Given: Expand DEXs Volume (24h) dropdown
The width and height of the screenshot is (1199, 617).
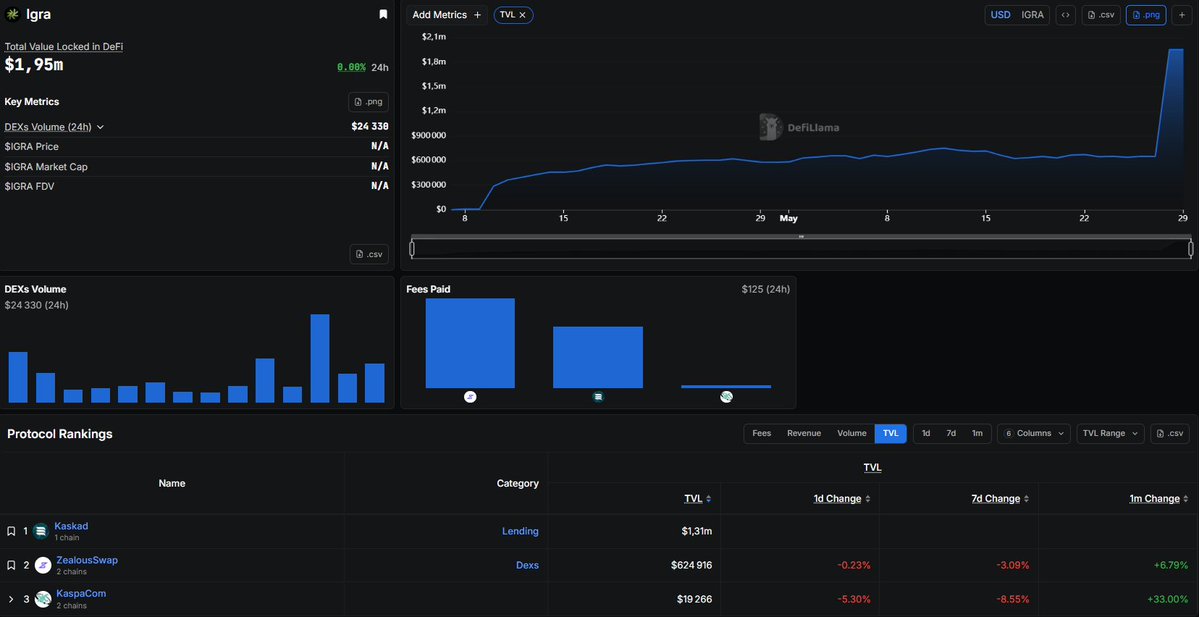Looking at the screenshot, I should tap(54, 127).
